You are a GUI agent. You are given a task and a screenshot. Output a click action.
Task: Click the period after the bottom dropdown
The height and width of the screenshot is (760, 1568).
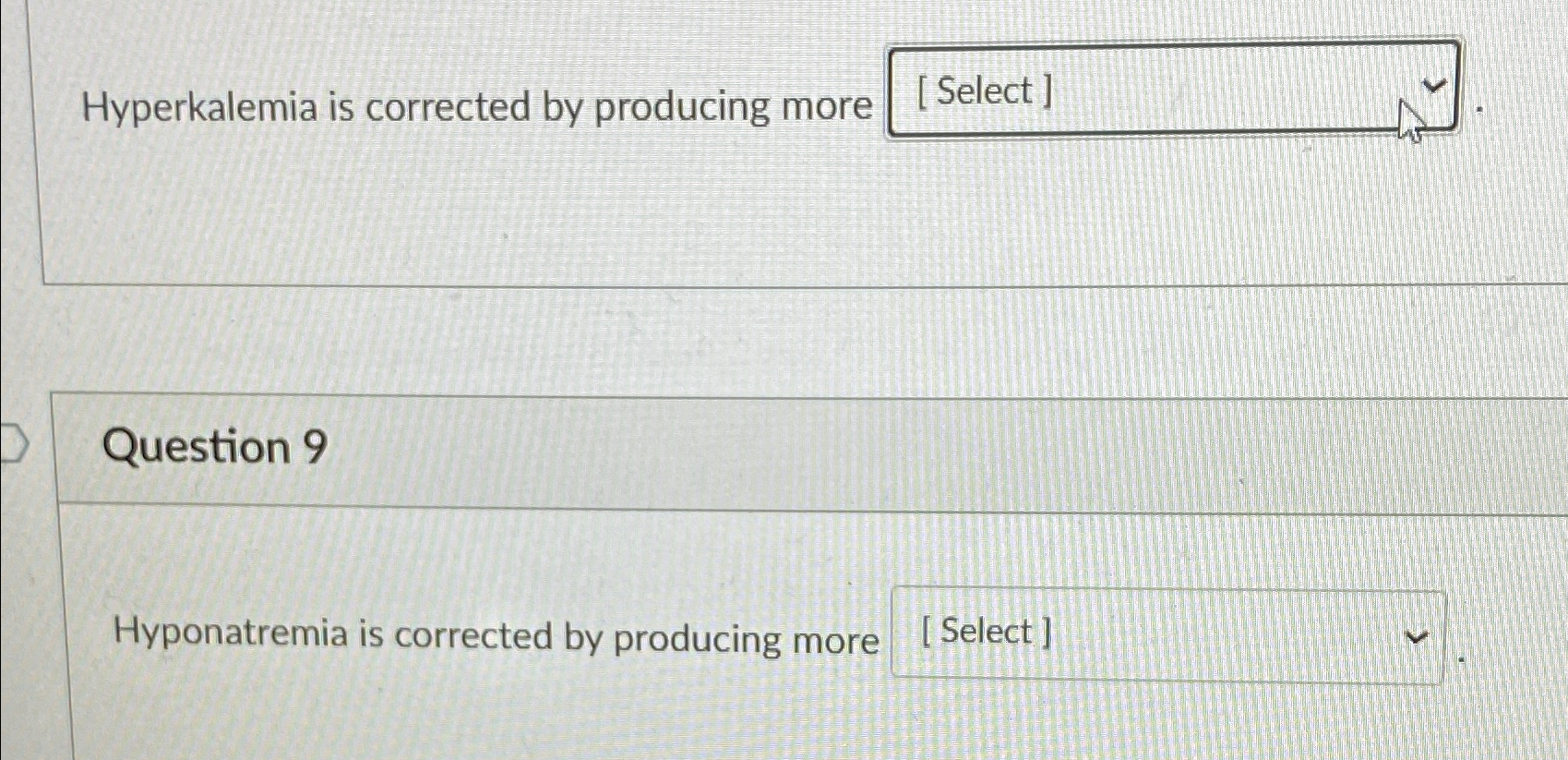[1462, 657]
